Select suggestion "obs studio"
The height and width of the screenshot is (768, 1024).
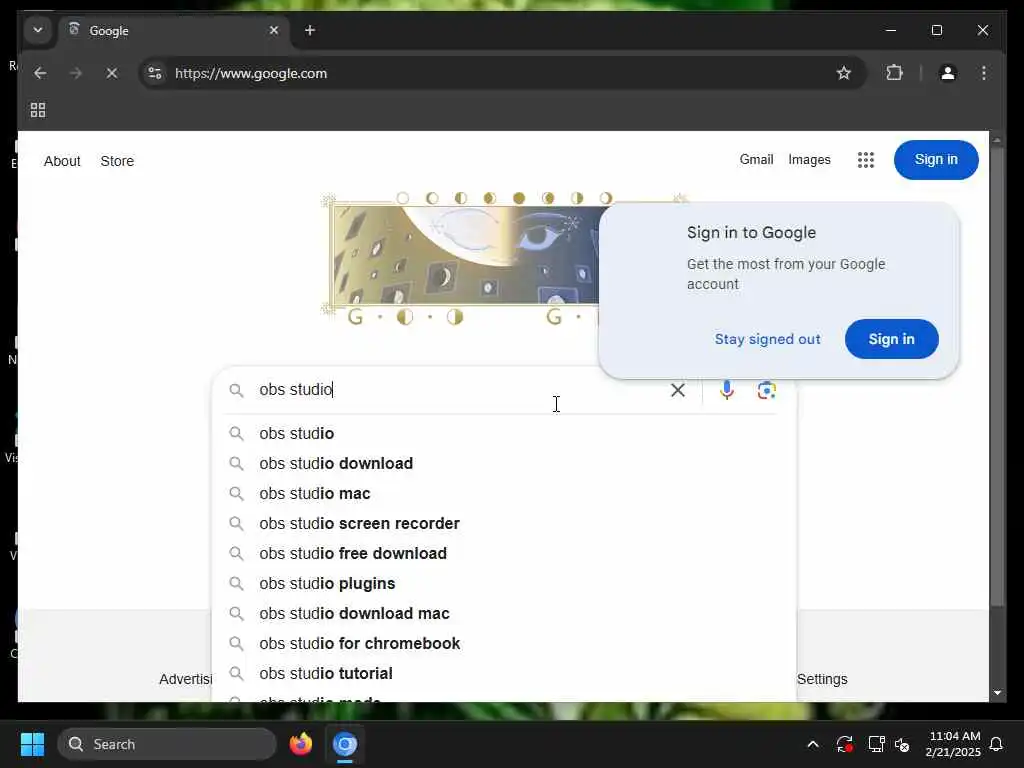pyautogui.click(x=503, y=434)
